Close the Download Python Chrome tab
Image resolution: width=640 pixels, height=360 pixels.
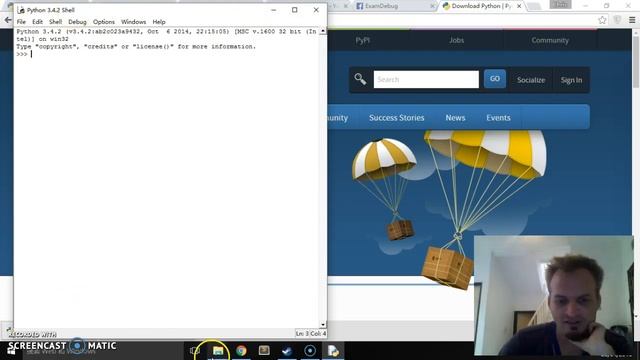click(x=519, y=6)
